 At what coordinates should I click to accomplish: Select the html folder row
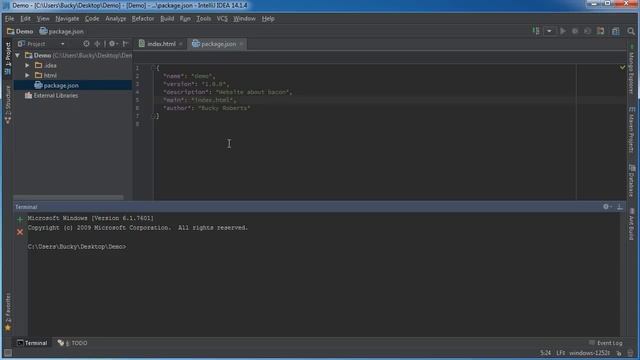pyautogui.click(x=73, y=75)
